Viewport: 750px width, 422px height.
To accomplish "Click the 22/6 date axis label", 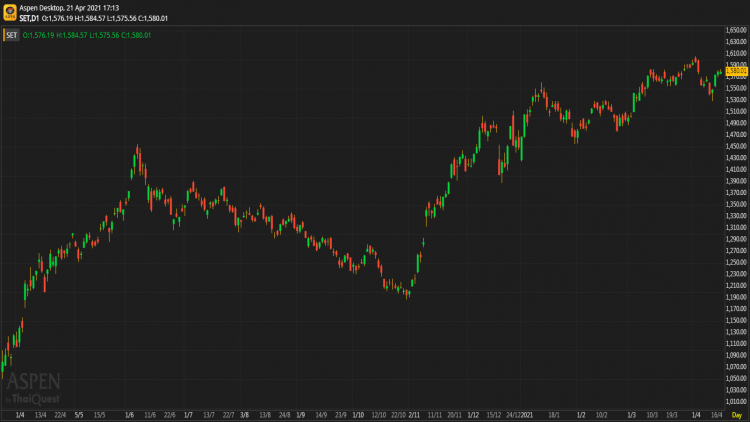I will click(x=169, y=415).
